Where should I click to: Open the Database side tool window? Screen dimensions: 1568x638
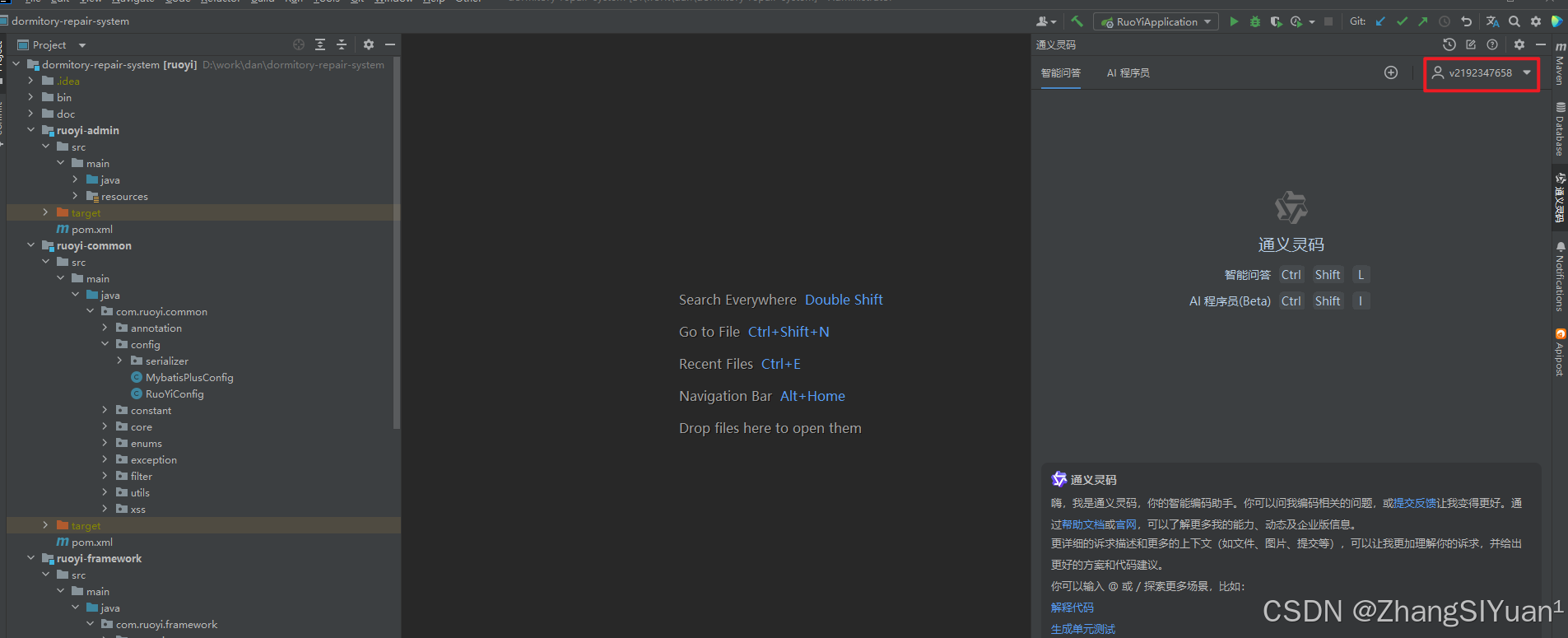point(1560,129)
